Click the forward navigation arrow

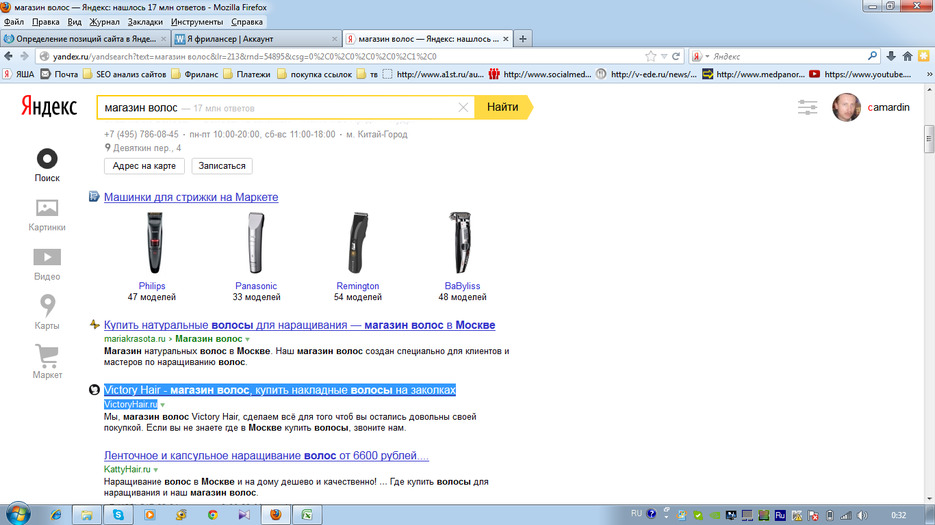click(24, 56)
